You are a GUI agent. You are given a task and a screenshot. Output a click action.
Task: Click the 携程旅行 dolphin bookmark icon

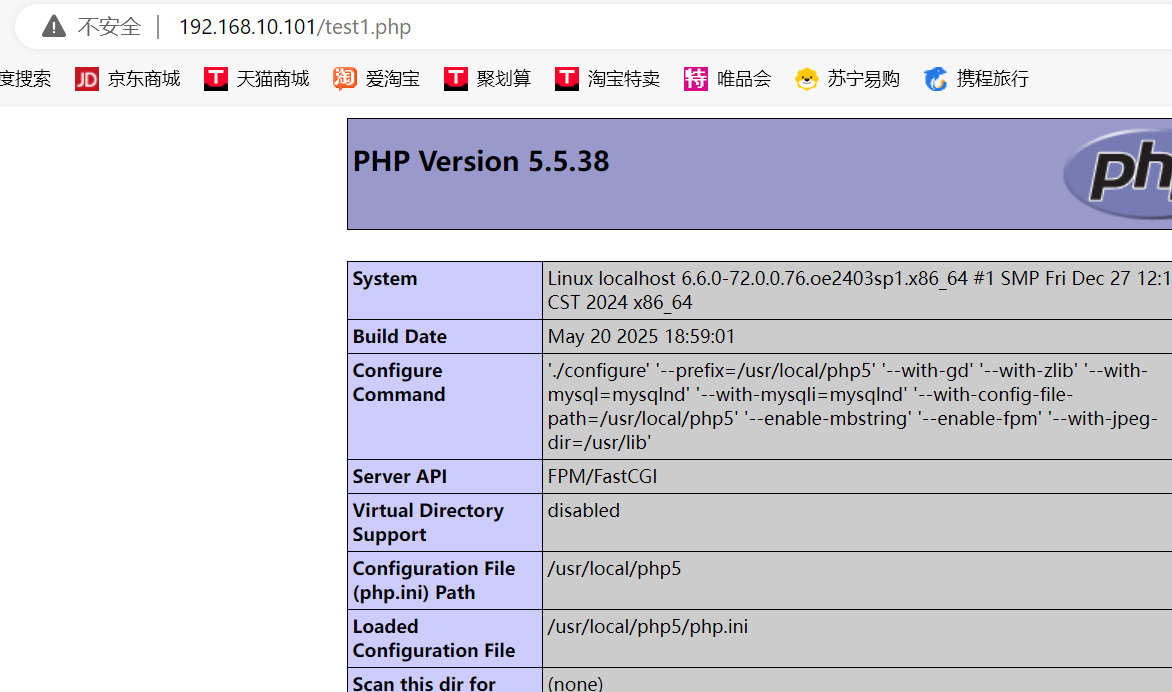[936, 78]
